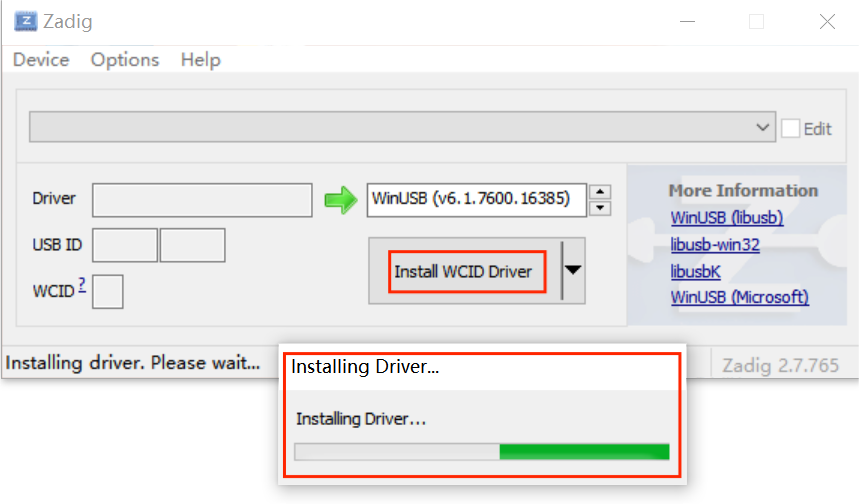Select next driver with up arrow
This screenshot has height=504, width=859.
600,192
